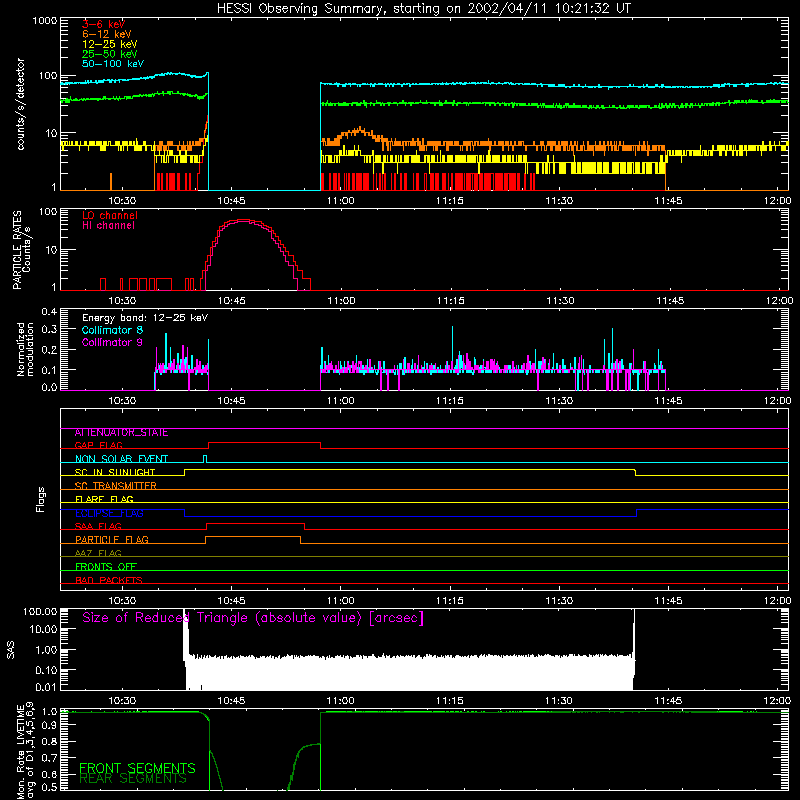The height and width of the screenshot is (800, 800).
Task: Click the NON_SOLAR_EVENT flag label
Action: click(121, 459)
